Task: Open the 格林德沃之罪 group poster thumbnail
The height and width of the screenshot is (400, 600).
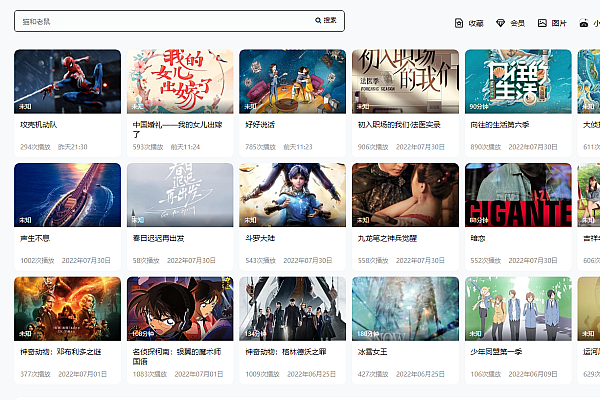Action: click(292, 309)
